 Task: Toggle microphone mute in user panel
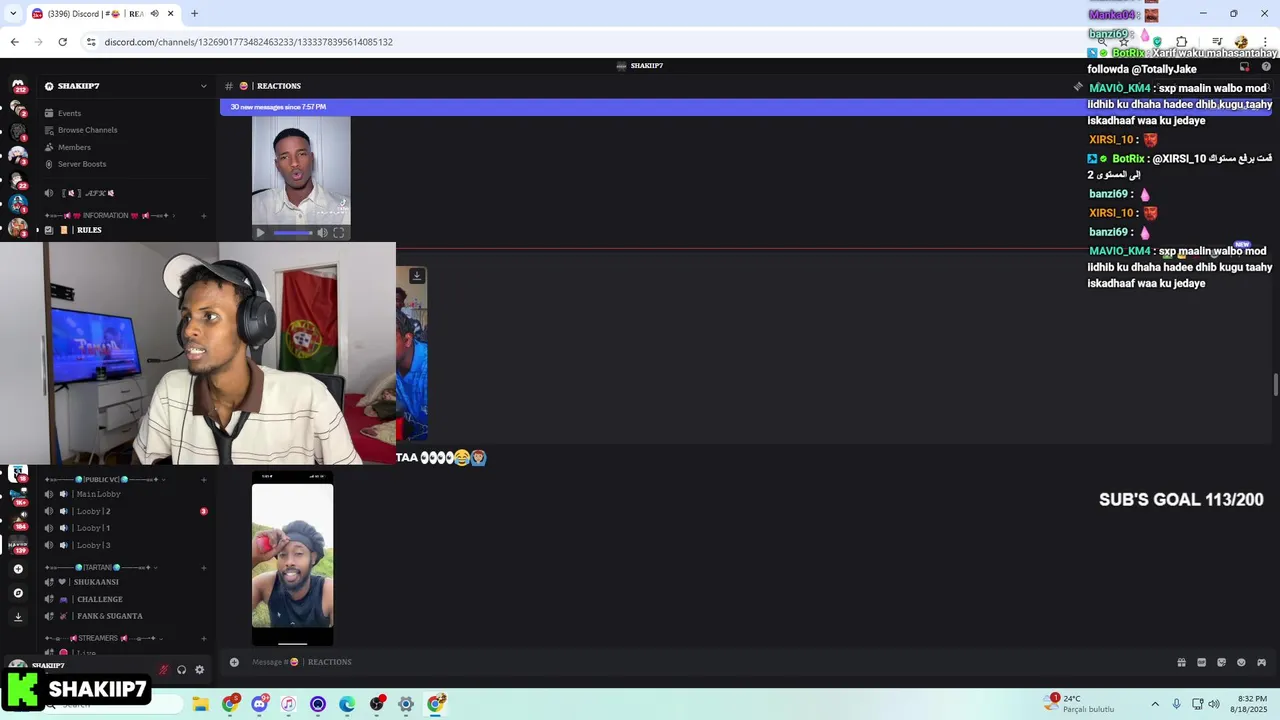(x=164, y=670)
